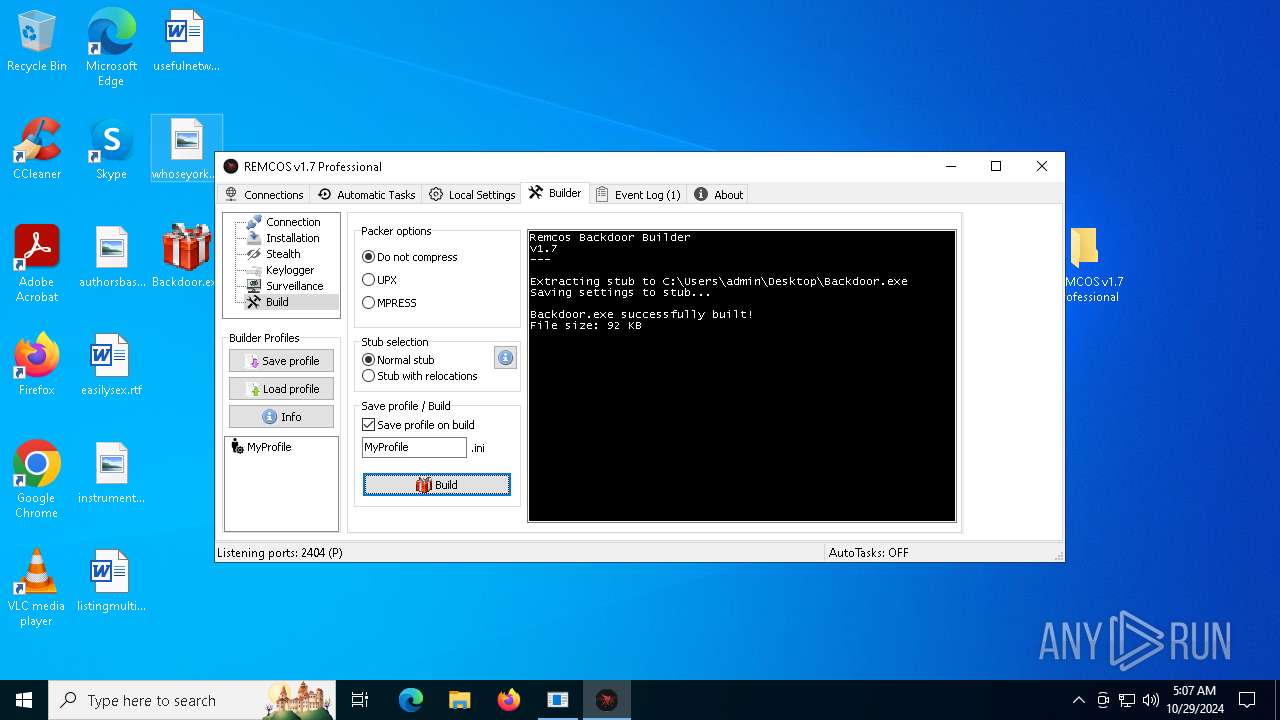Click the Load profile button
This screenshot has height=720, width=1280.
tap(281, 389)
